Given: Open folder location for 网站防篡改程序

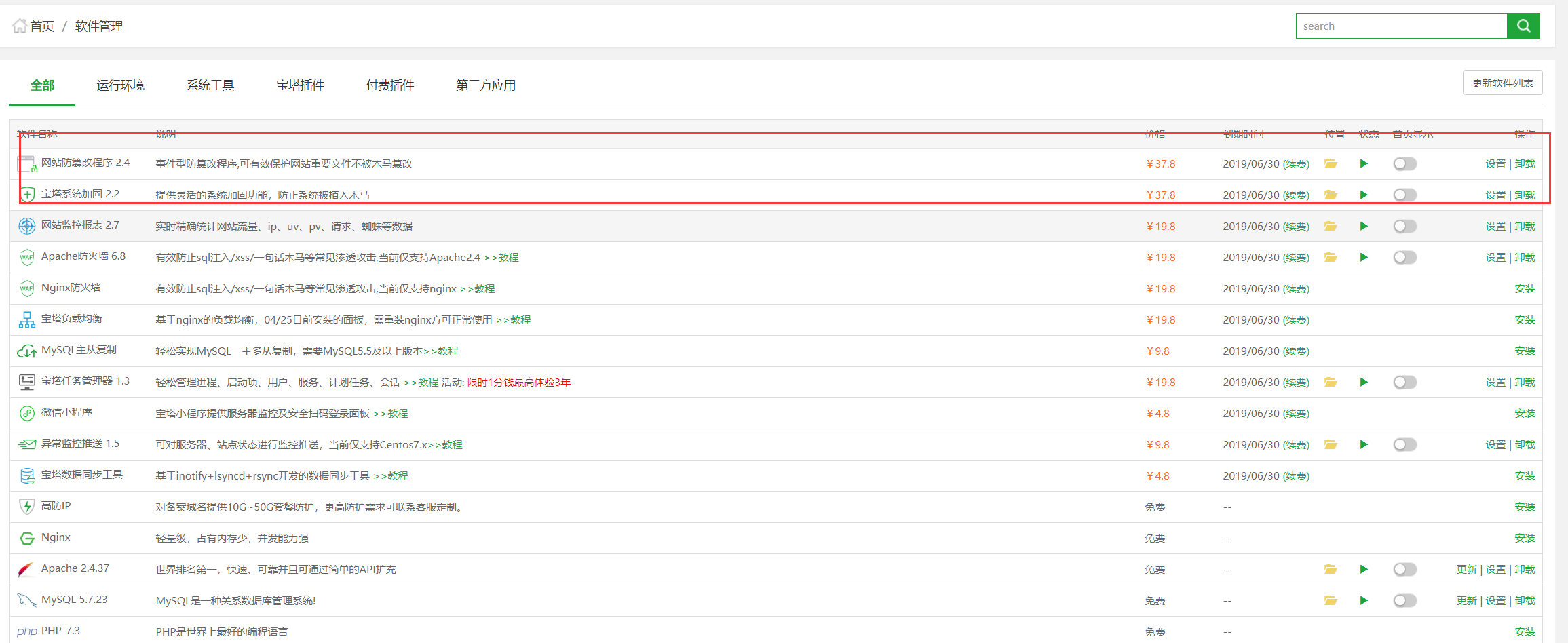Looking at the screenshot, I should point(1331,163).
